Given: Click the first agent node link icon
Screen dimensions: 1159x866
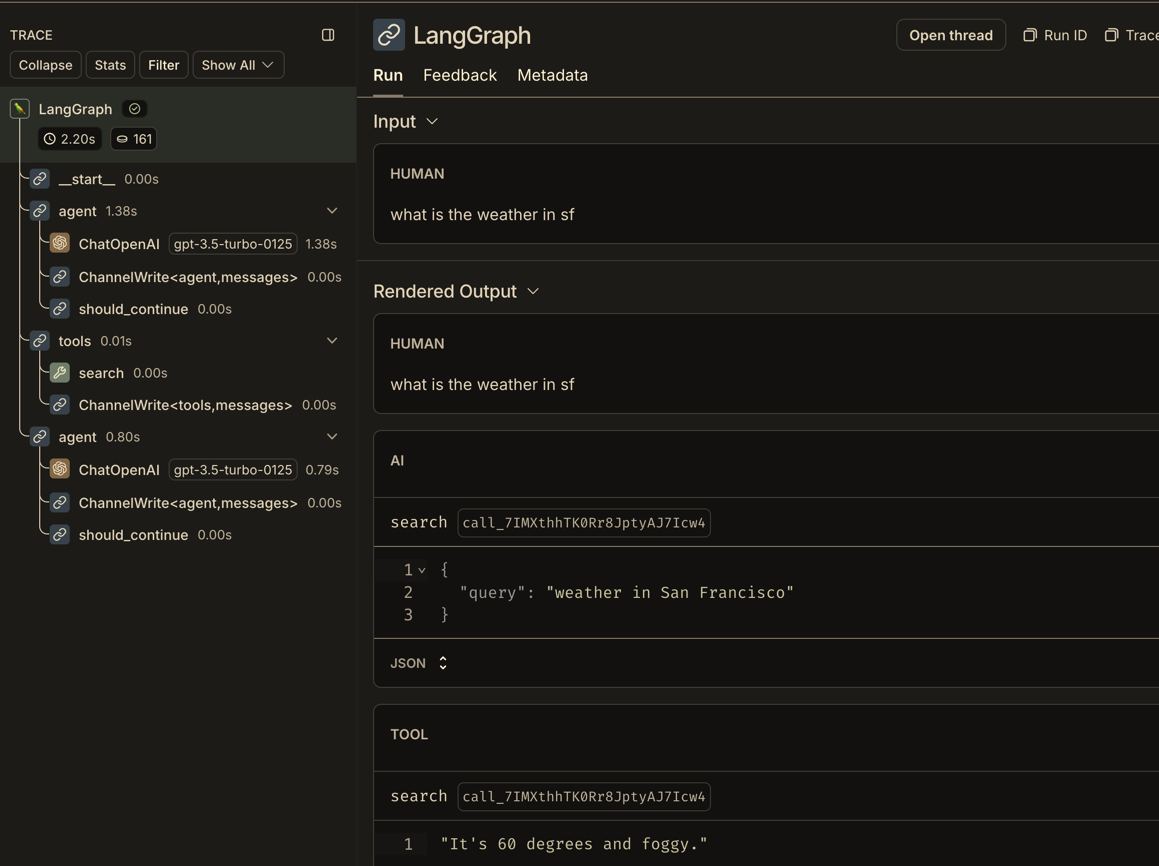Looking at the screenshot, I should [x=40, y=211].
